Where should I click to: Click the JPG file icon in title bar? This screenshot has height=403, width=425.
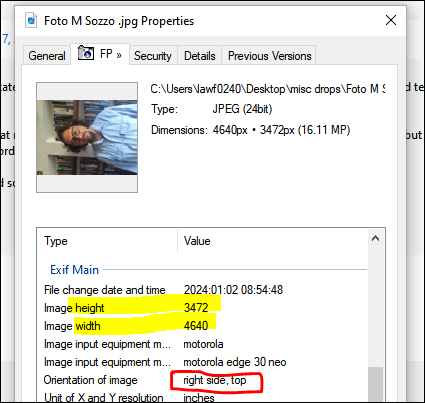pos(31,21)
